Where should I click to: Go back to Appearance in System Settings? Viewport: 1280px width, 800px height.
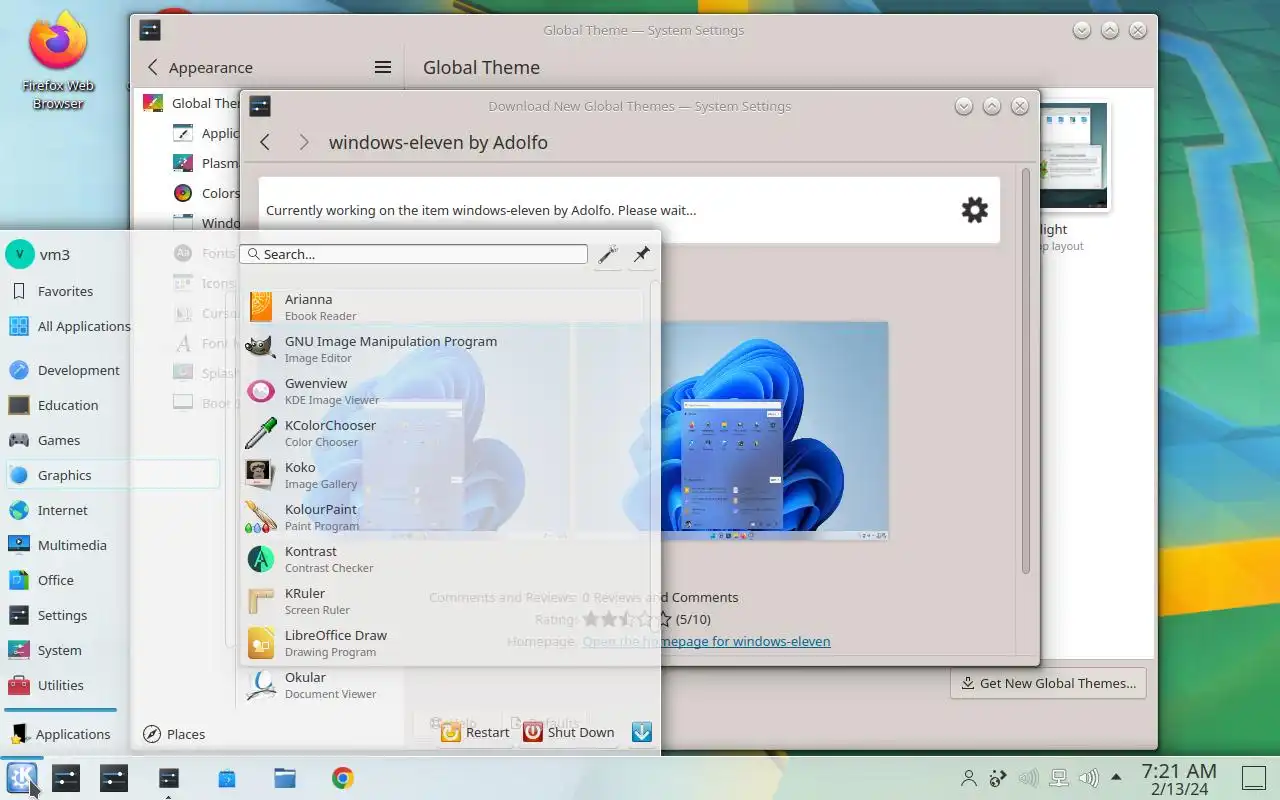[199, 67]
